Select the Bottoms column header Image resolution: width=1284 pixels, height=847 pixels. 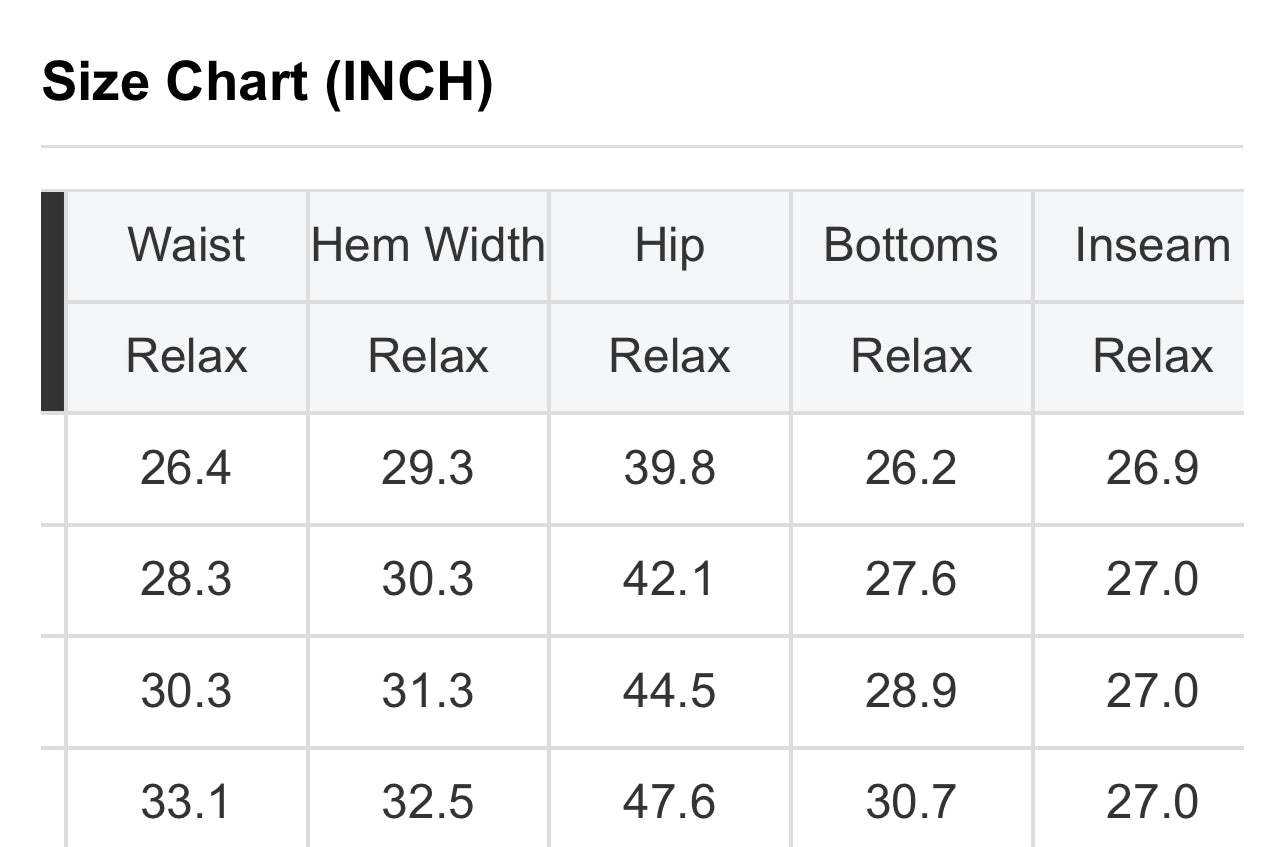(x=911, y=246)
